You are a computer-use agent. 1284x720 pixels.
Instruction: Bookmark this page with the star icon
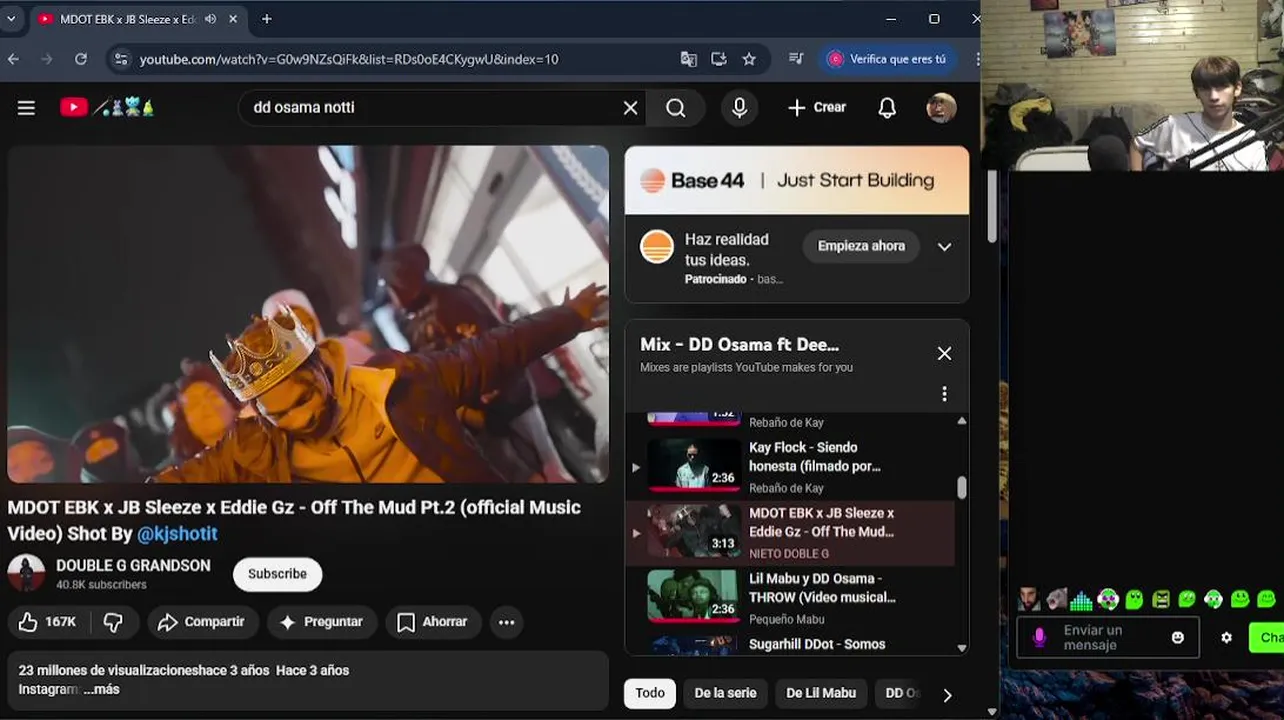[x=749, y=59]
